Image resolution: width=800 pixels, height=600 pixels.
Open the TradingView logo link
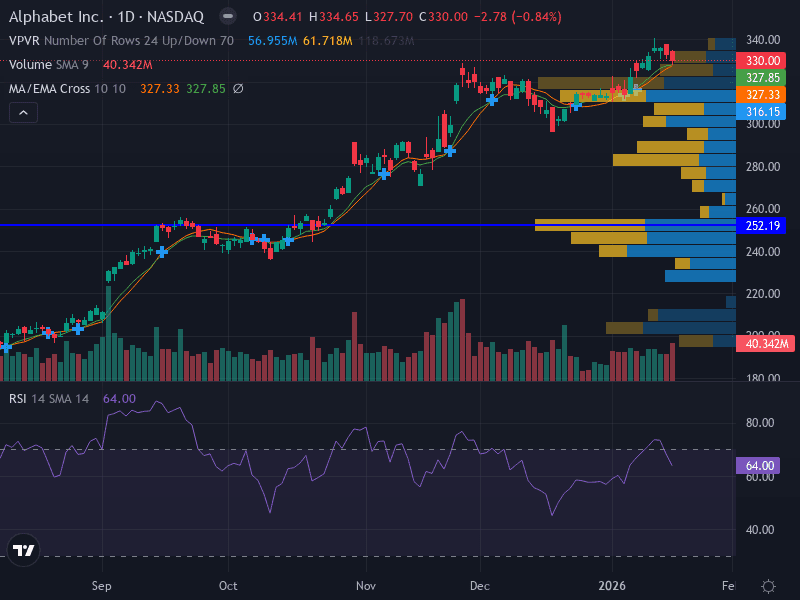(23, 550)
